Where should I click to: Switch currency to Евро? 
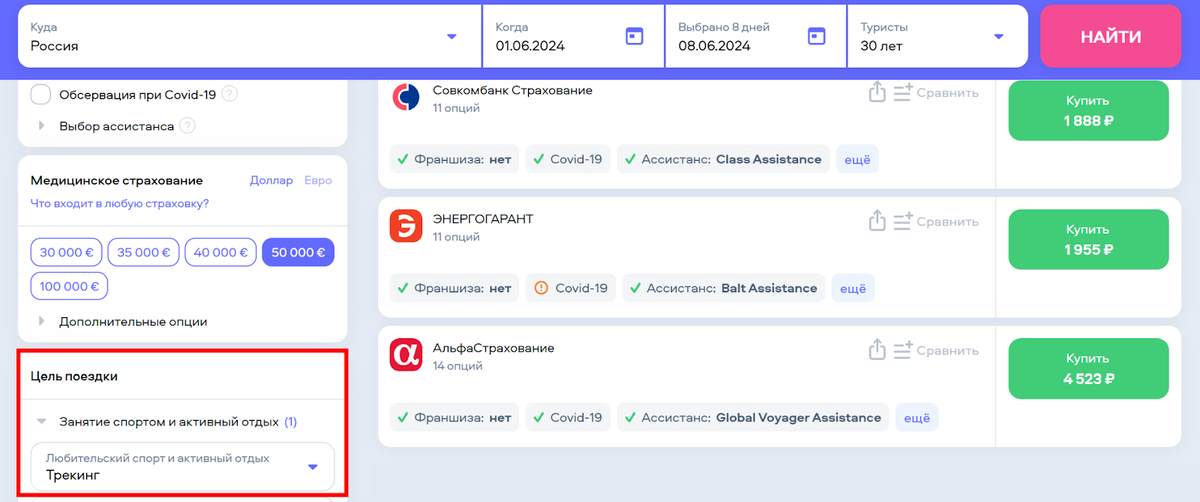pyautogui.click(x=318, y=181)
